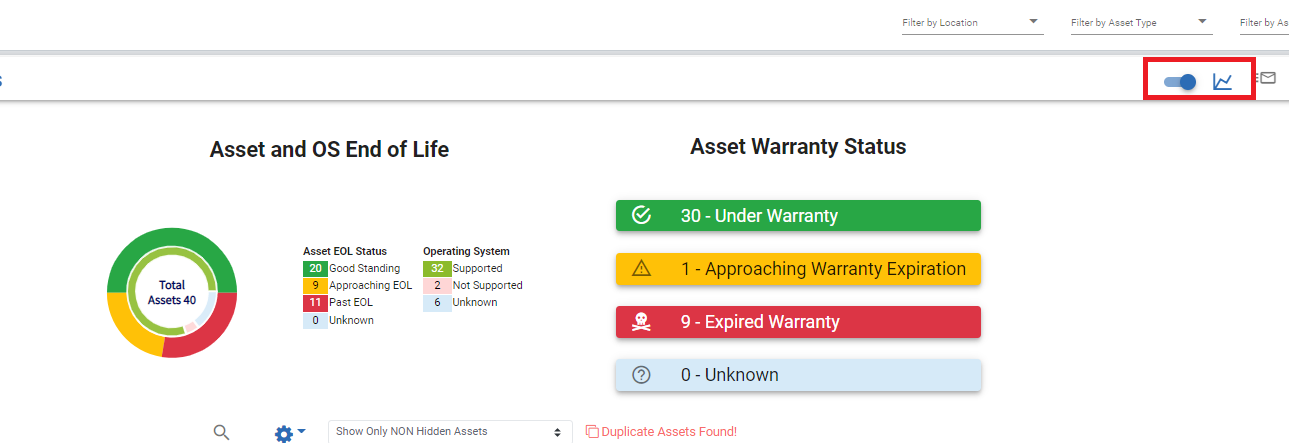Click the question mark Unknown icon
This screenshot has height=443, width=1289.
642,375
